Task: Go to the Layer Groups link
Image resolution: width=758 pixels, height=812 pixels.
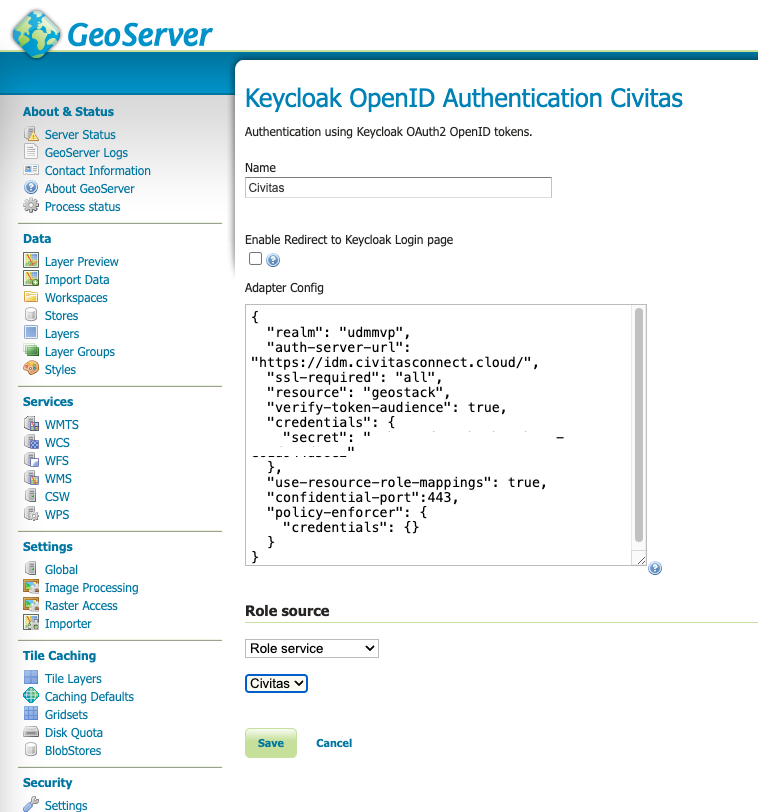Action: (x=80, y=352)
